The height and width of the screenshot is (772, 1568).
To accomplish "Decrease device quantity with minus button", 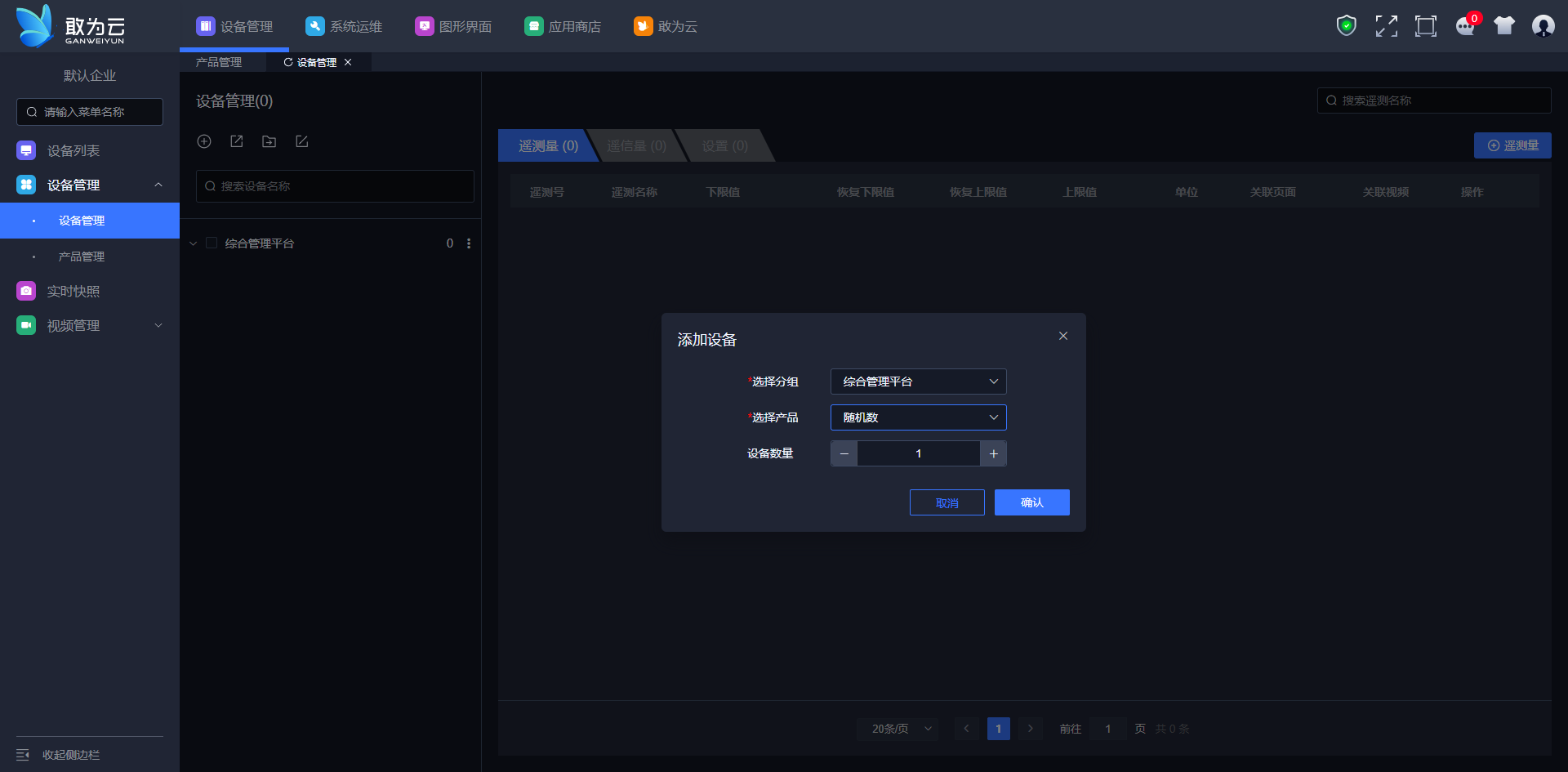I will coord(844,453).
